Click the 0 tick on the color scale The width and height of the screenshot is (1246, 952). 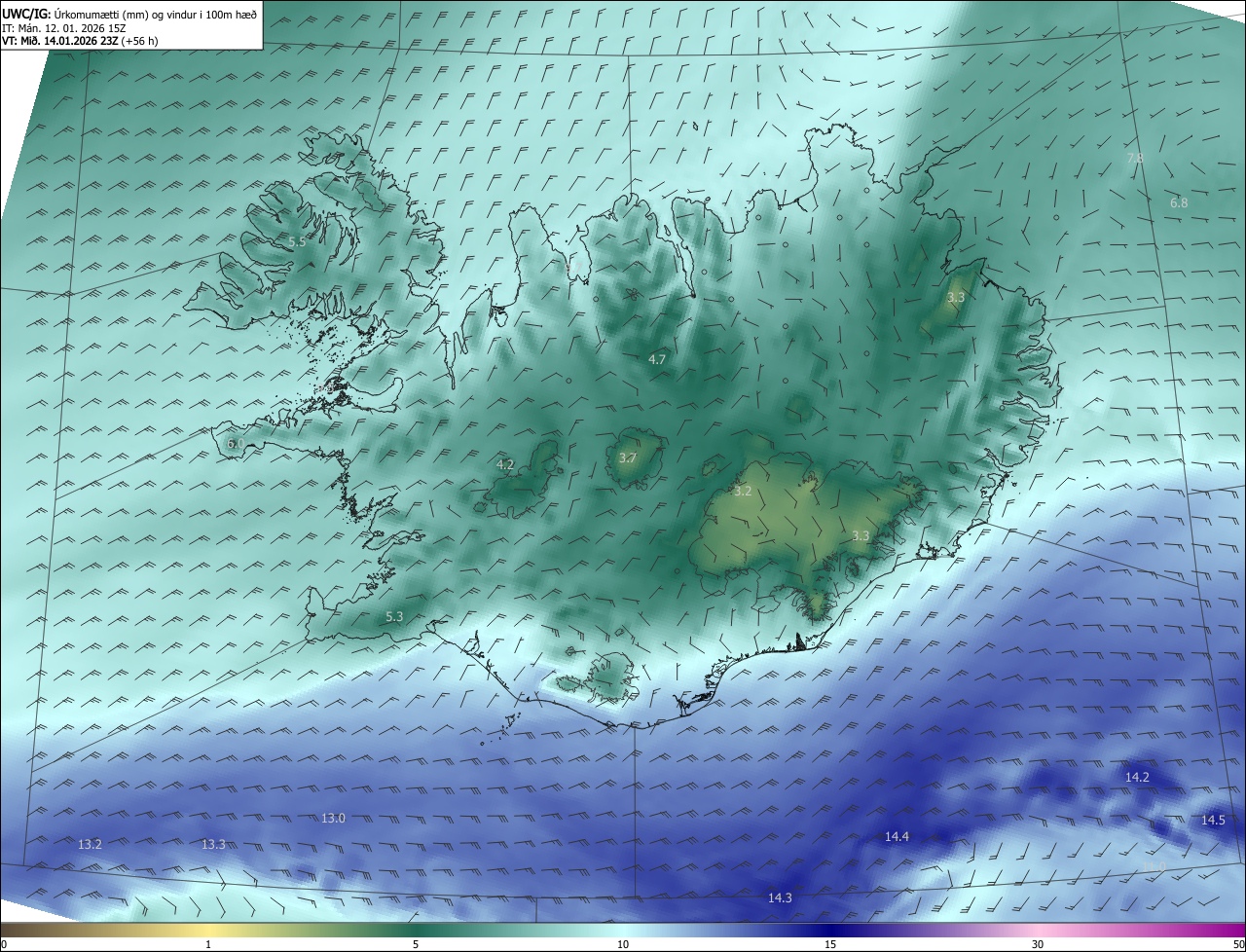pos(4,944)
